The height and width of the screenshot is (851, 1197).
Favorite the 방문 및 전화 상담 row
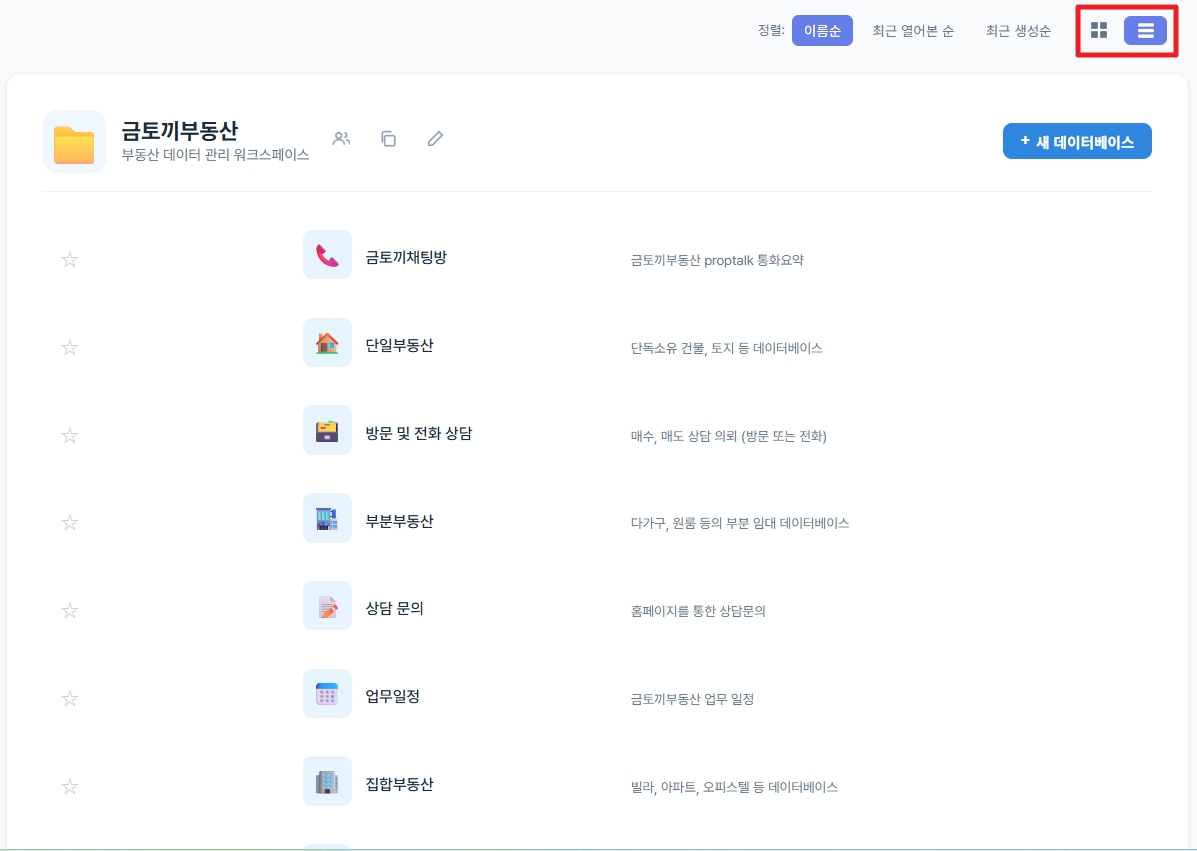(x=69, y=435)
